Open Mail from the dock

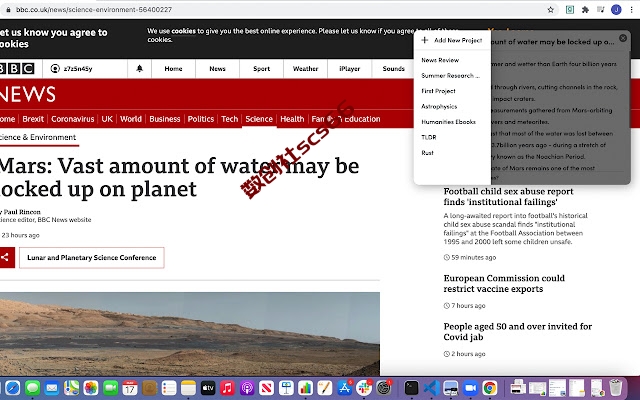tap(52, 388)
